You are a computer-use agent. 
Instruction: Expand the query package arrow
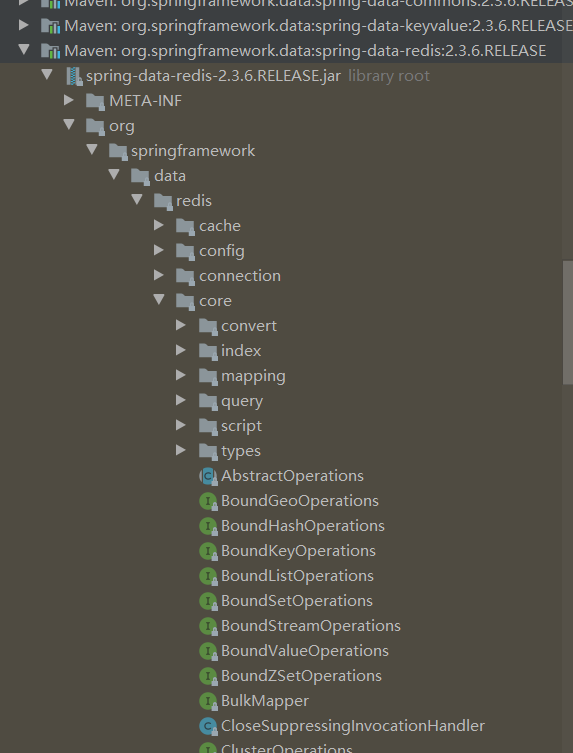click(181, 400)
